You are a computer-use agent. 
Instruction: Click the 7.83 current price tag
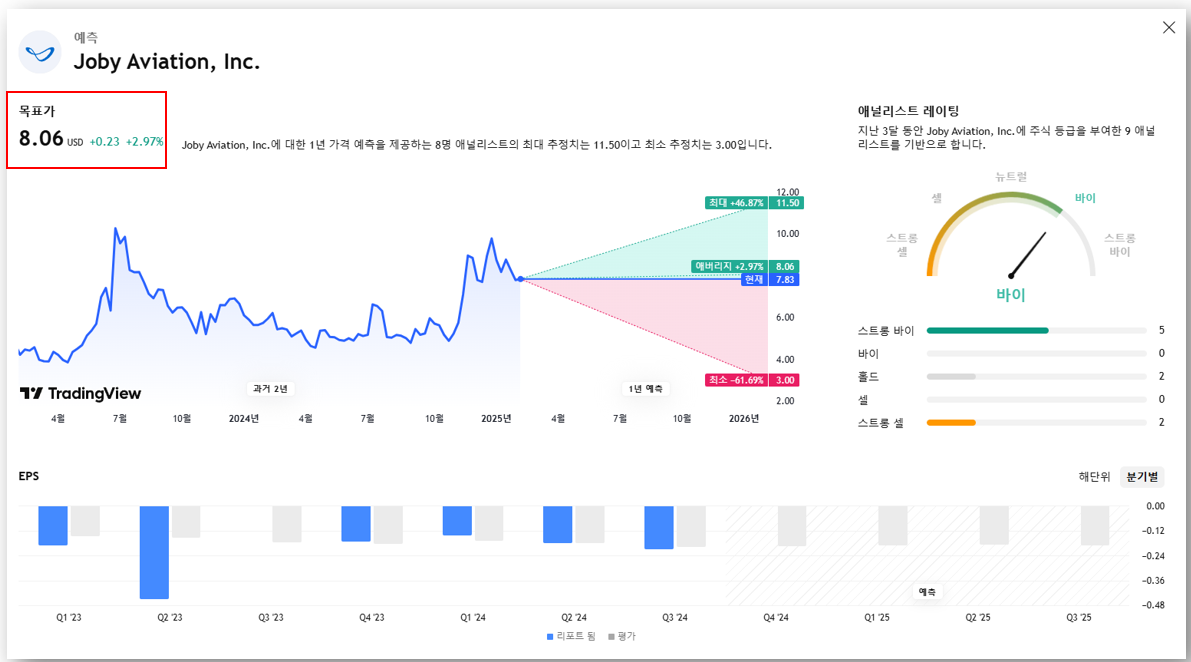pos(785,279)
